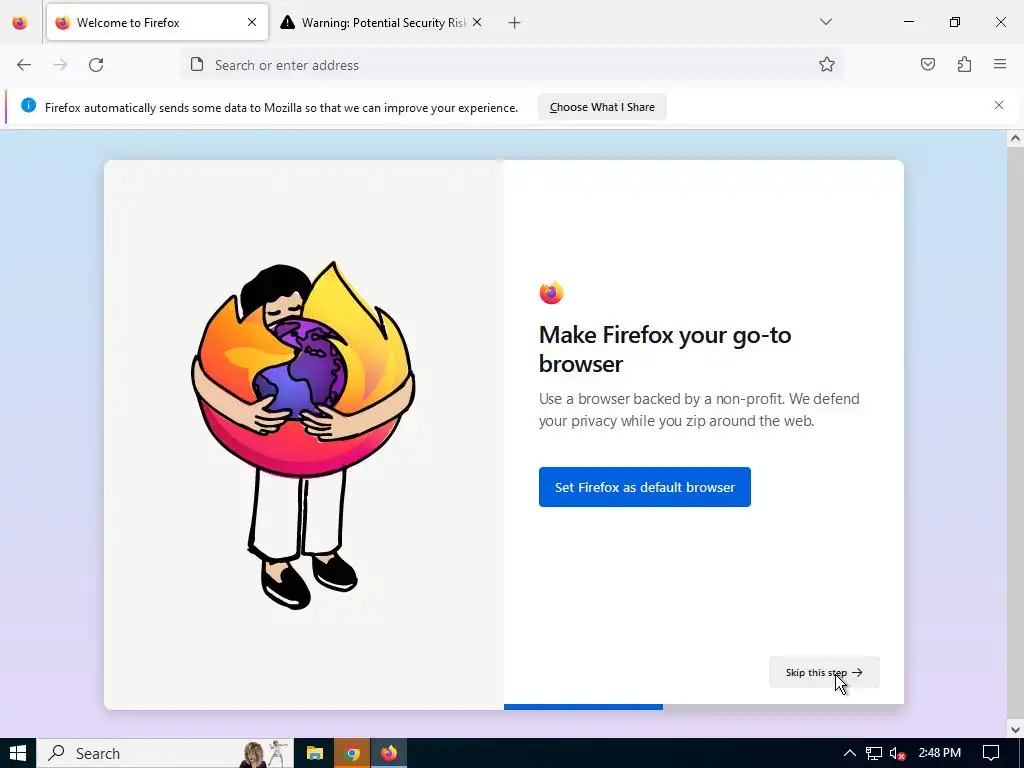This screenshot has height=768, width=1024.
Task: Click the Firefox logo above the heading
Action: click(551, 293)
